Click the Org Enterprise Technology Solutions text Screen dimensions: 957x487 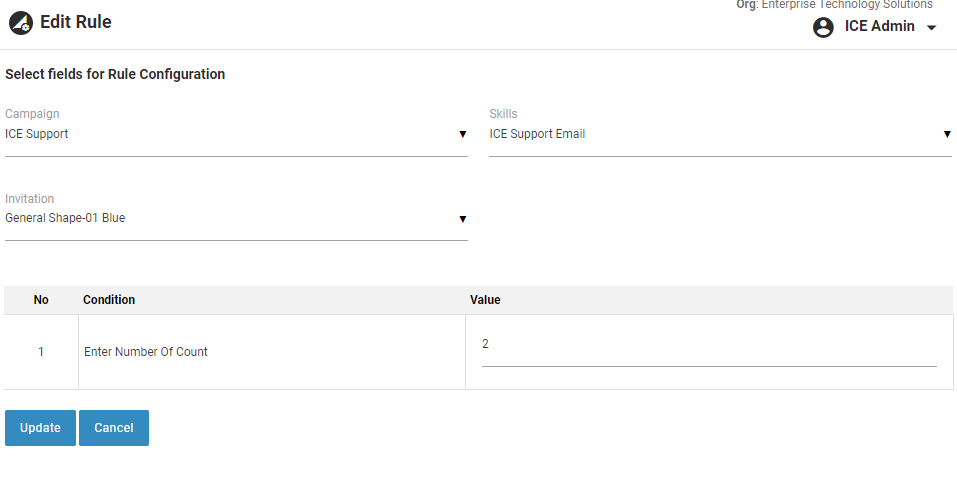pyautogui.click(x=834, y=5)
